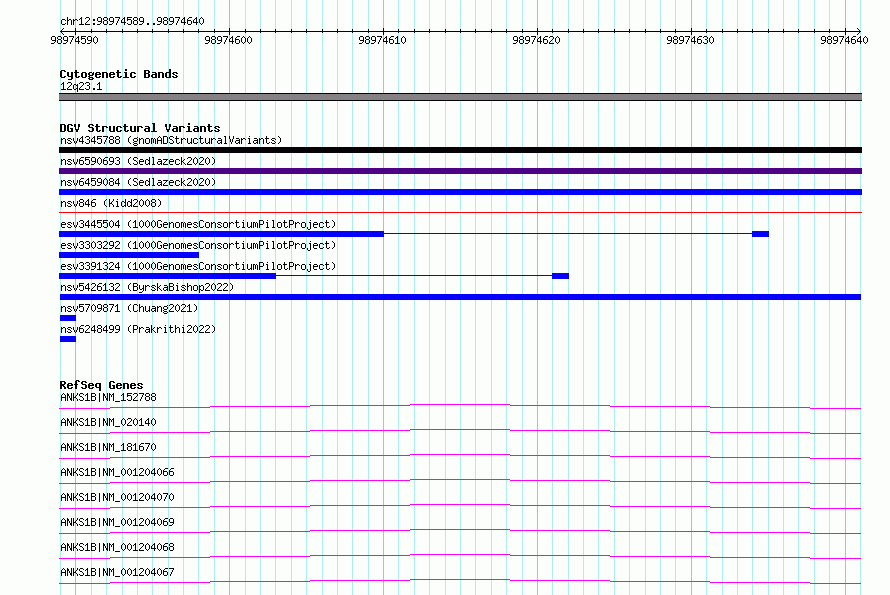Screen dimensions: 890x595
Task: Click the small right block of esv3445504
Action: coord(761,234)
